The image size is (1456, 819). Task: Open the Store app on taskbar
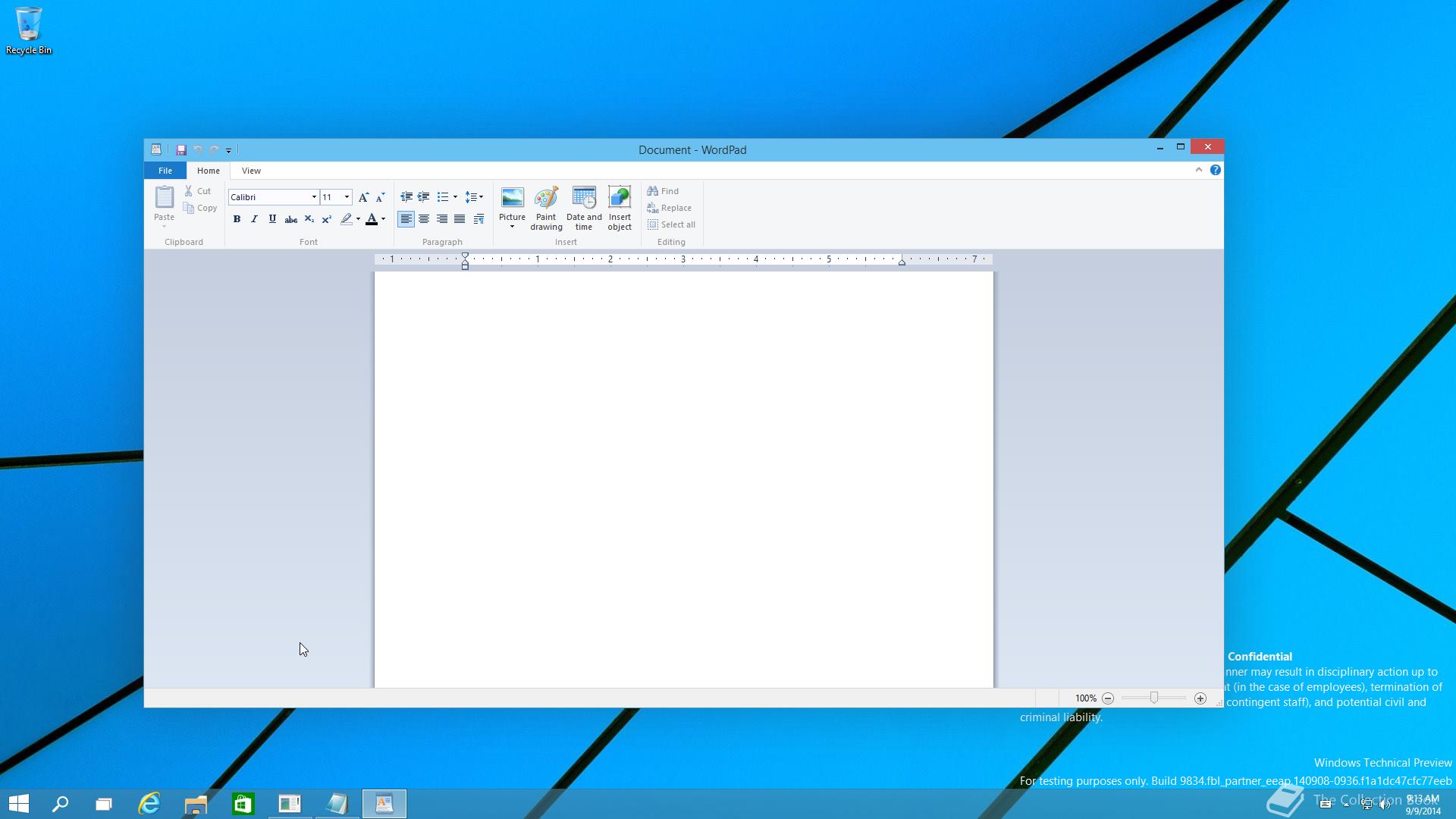(243, 804)
